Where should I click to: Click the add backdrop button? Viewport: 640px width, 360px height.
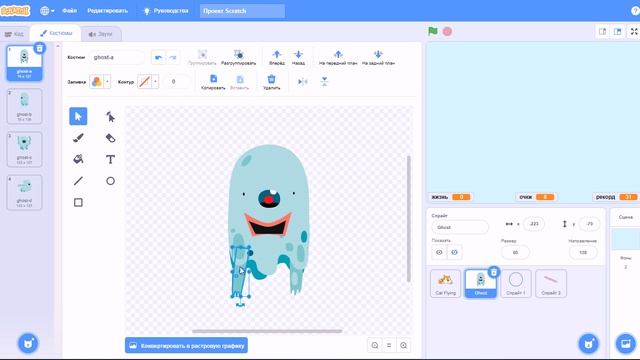pyautogui.click(x=625, y=343)
